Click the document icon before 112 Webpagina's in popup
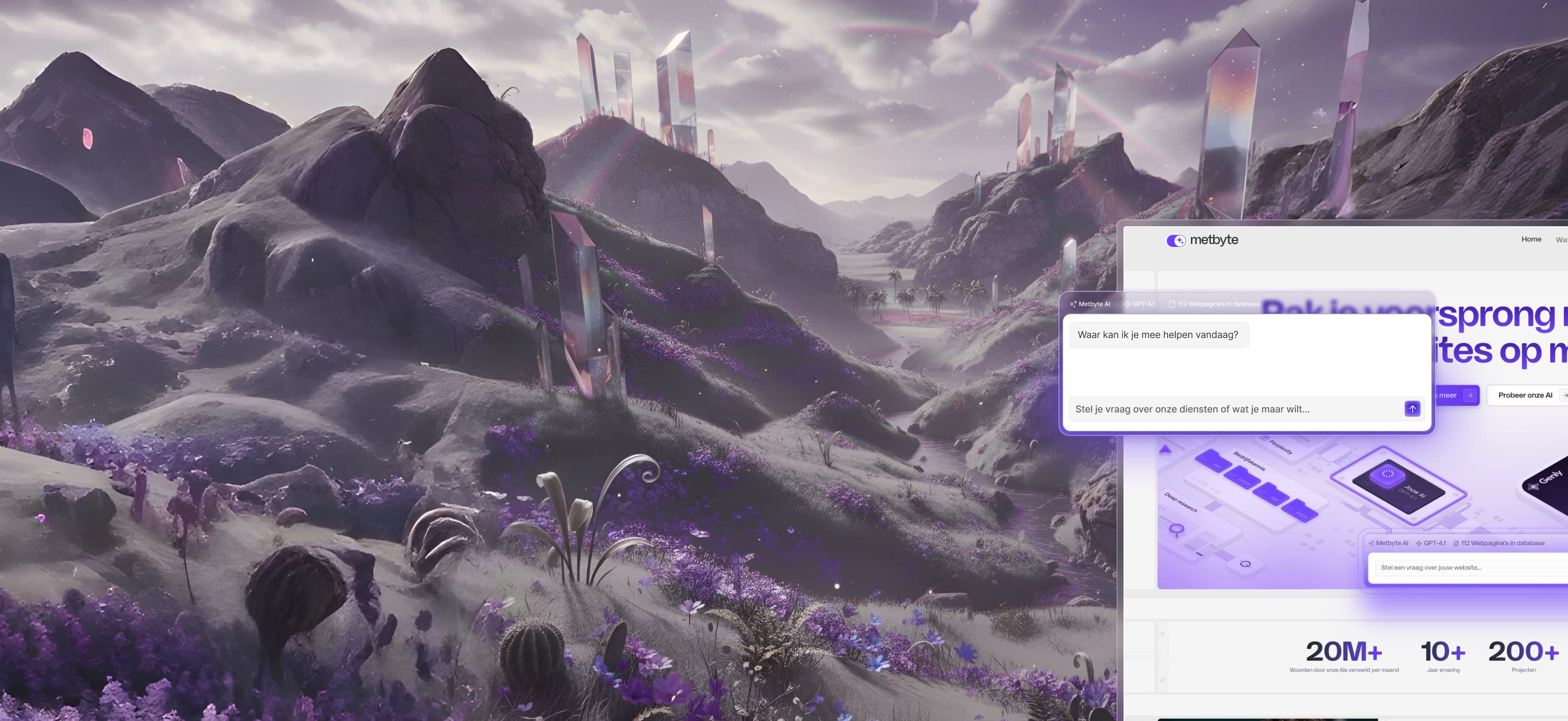Viewport: 1568px width, 721px height. [x=1172, y=304]
